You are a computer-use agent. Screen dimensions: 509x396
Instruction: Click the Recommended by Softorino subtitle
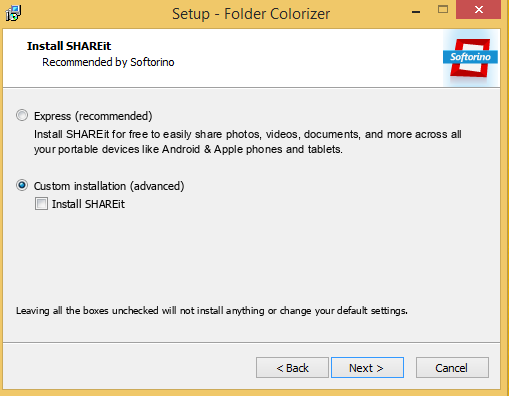tap(108, 62)
